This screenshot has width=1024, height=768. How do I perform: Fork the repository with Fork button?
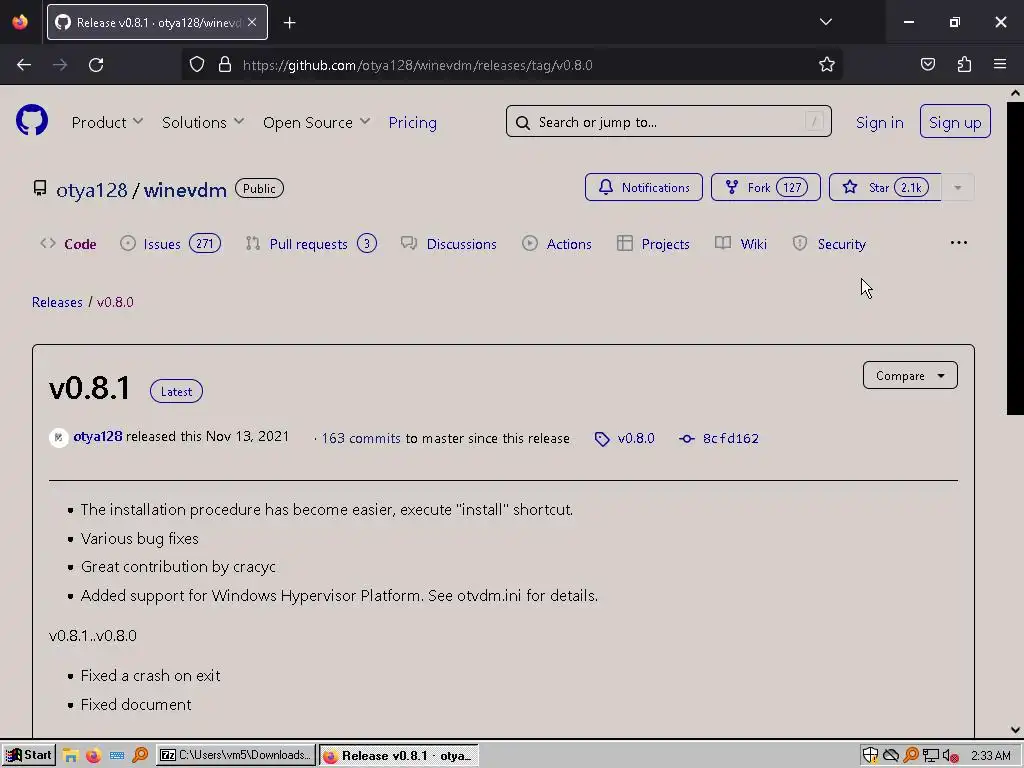coord(765,187)
